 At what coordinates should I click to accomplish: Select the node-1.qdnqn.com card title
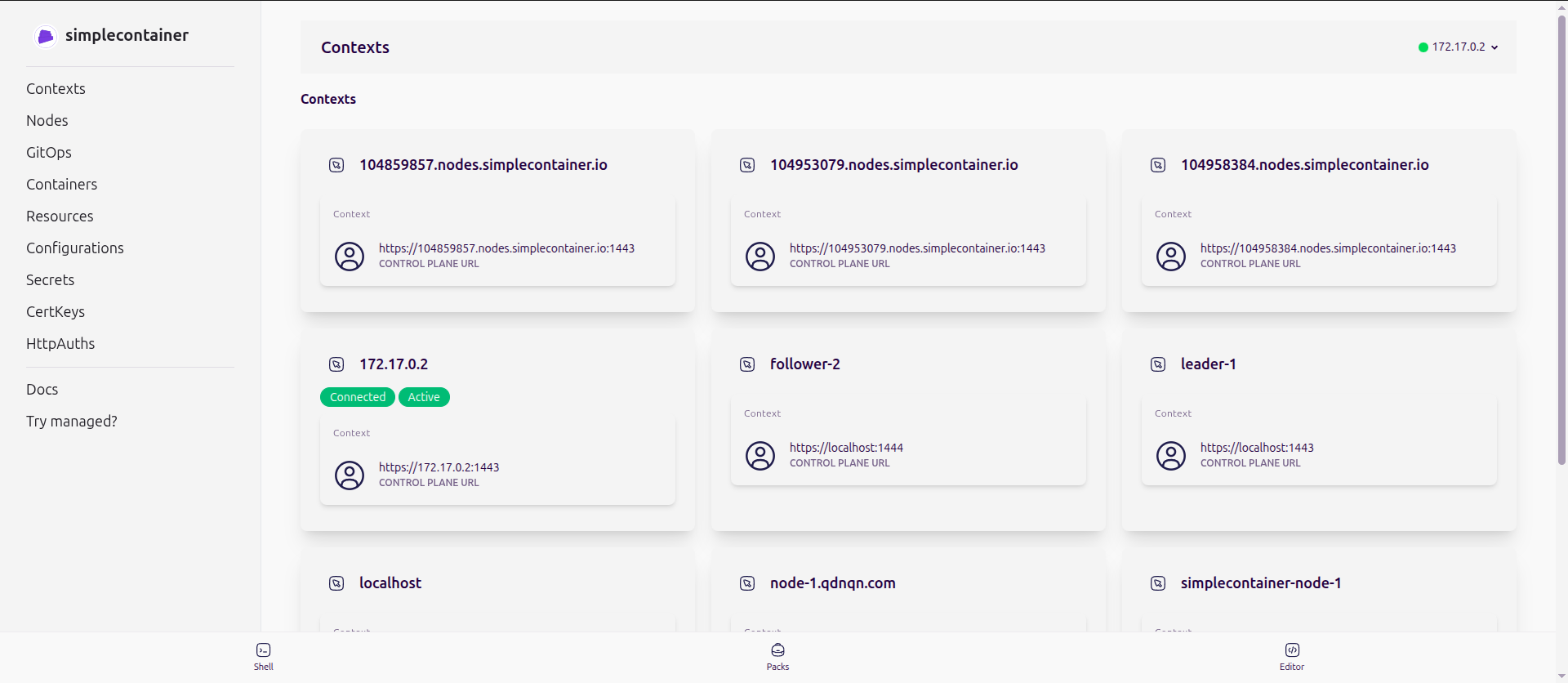[x=833, y=583]
